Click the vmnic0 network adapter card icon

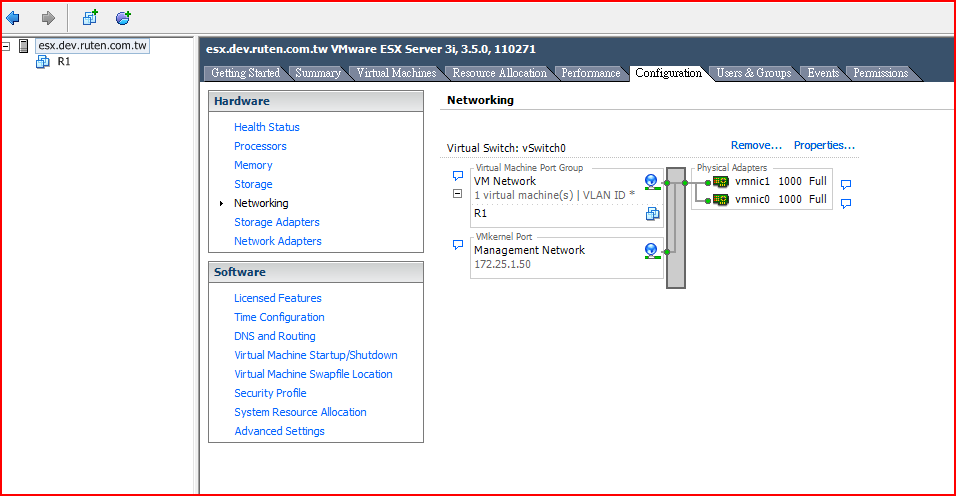(721, 199)
